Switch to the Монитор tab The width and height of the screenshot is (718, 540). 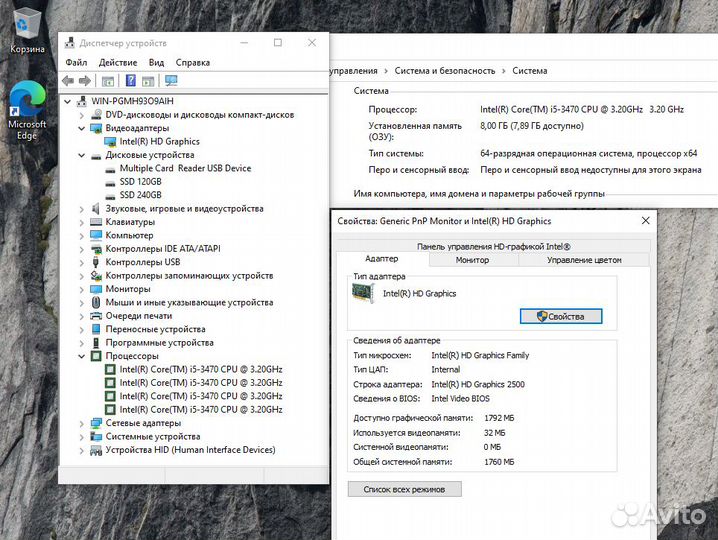(473, 260)
